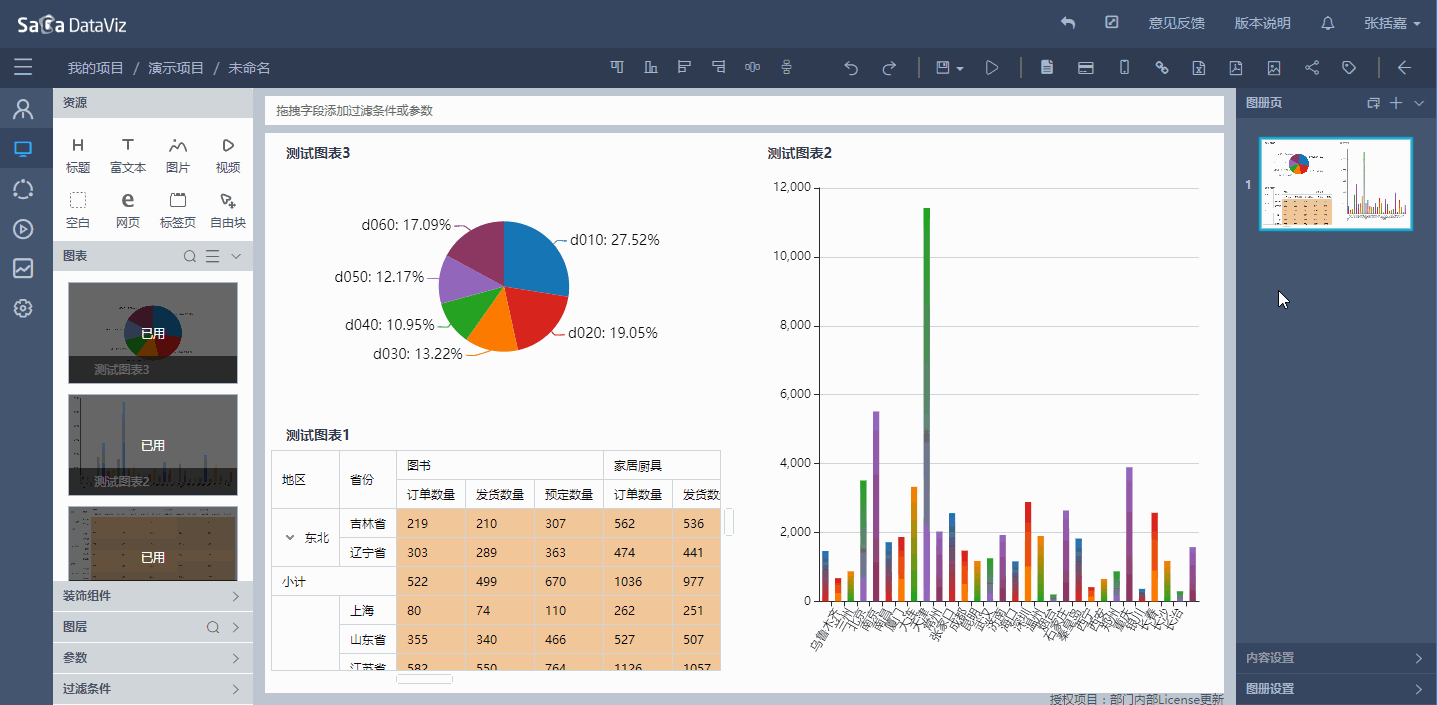Viewport: 1437px width, 705px height.
Task: Export as image using the toolbar icon
Action: tap(1274, 68)
